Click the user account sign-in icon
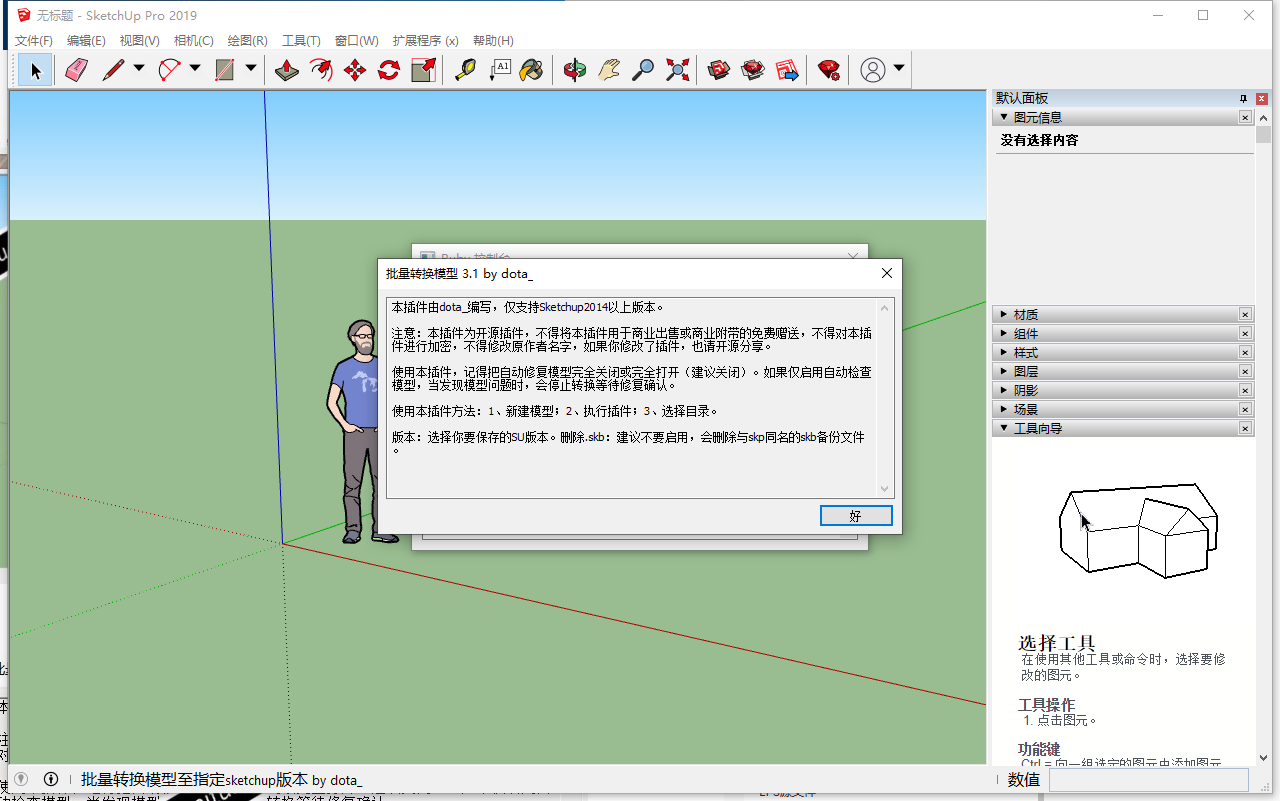The height and width of the screenshot is (801, 1280). coord(873,70)
